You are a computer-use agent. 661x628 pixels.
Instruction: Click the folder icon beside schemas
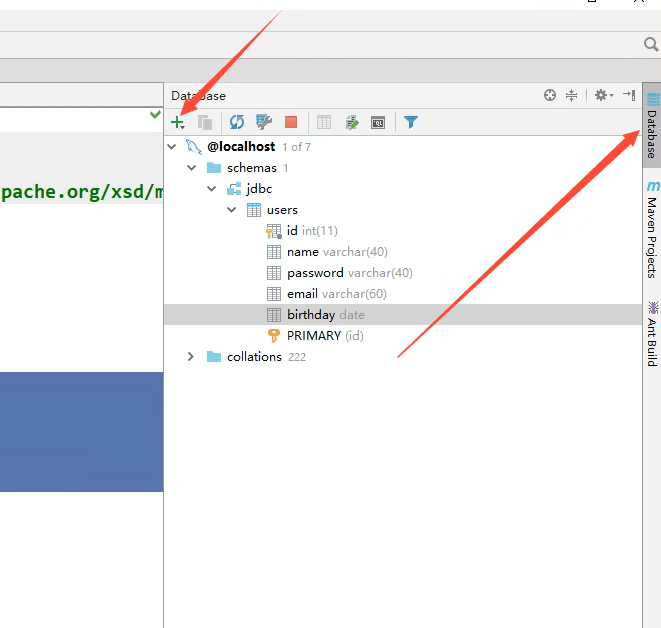pyautogui.click(x=214, y=168)
